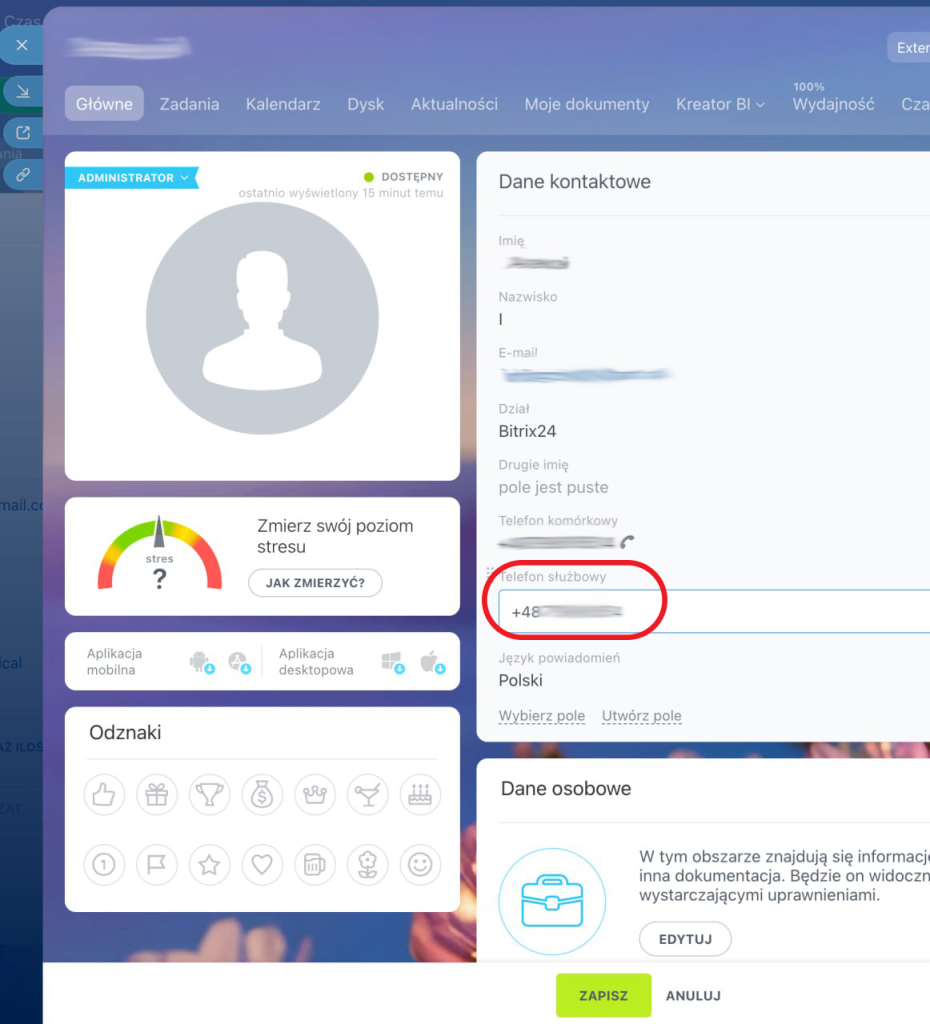Select the trophy badge in Odznaki
The height and width of the screenshot is (1024, 930).
point(209,795)
